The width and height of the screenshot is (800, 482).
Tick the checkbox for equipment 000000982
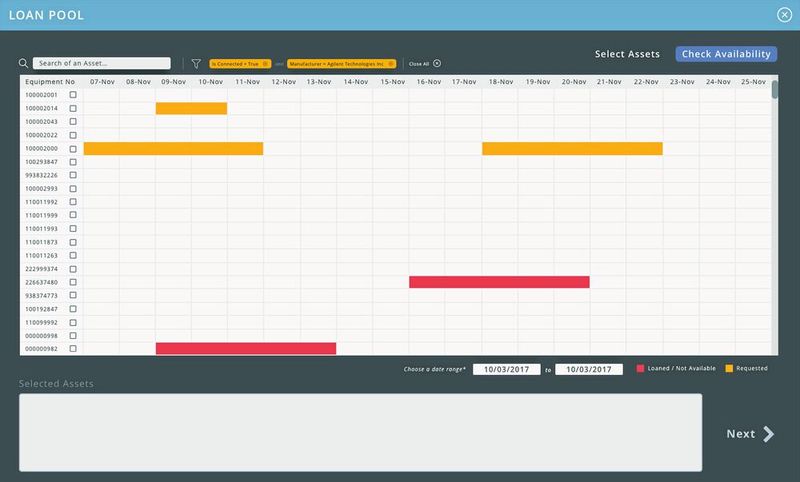[73, 349]
